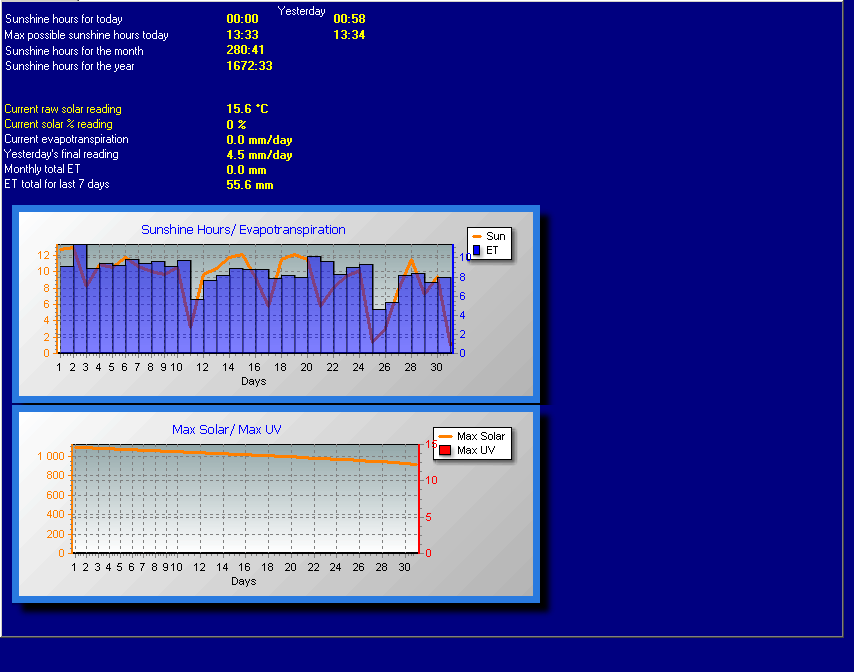The height and width of the screenshot is (672, 854).
Task: Click the raw solar reading 15.6 °C
Action: pyautogui.click(x=247, y=109)
